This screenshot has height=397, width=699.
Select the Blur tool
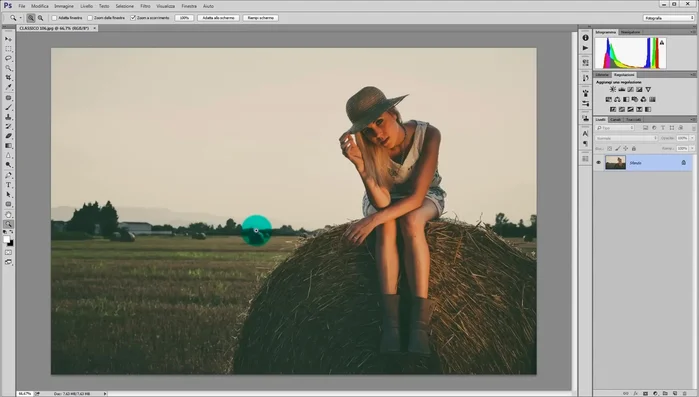8,156
